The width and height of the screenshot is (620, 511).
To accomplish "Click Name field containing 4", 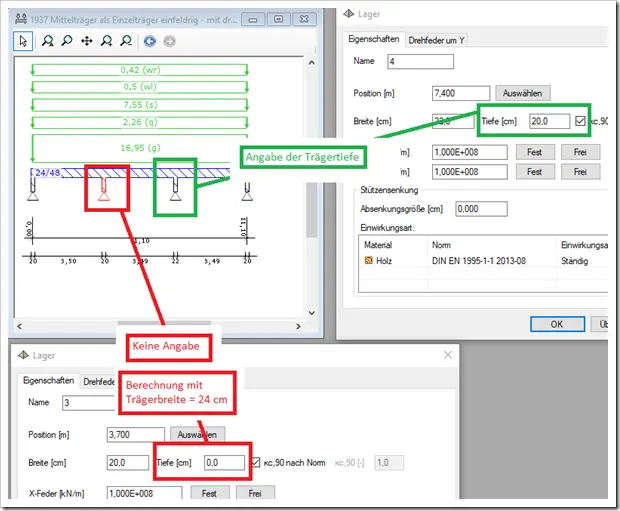I will tap(420, 62).
